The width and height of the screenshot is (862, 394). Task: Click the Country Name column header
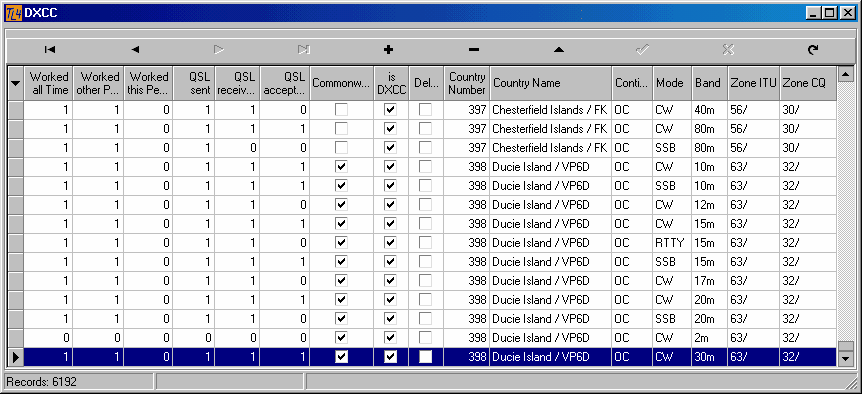coord(551,83)
